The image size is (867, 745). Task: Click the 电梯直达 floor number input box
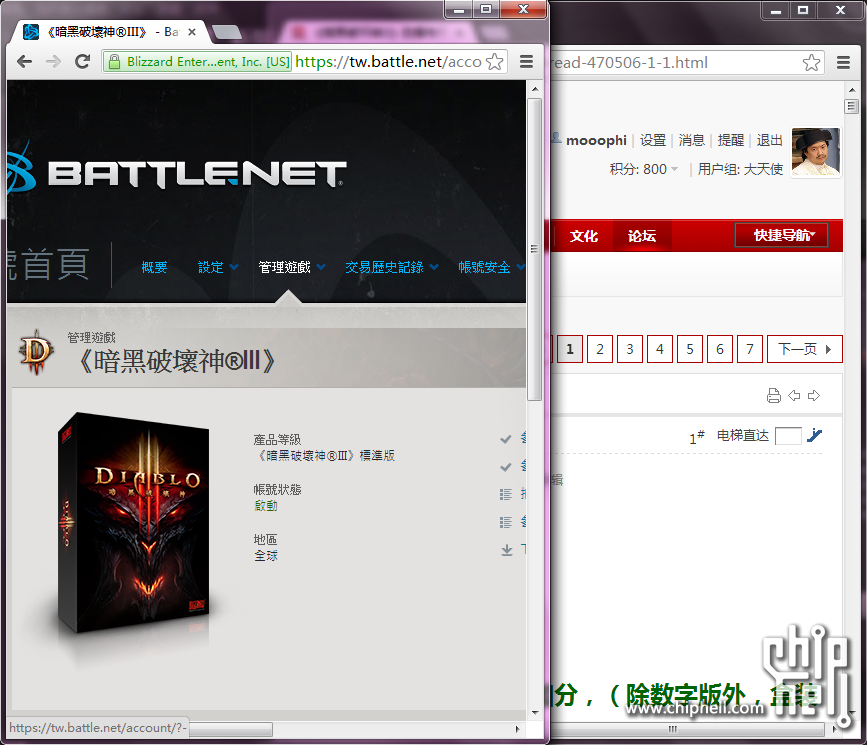[x=788, y=436]
